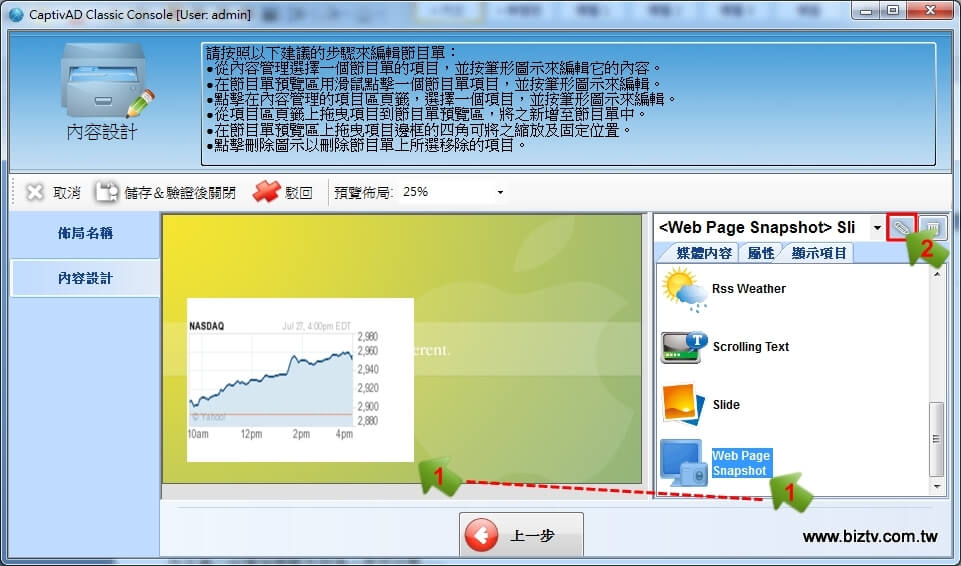961x566 pixels.
Task: Expand the Web Page Snapshot item dropdown
Action: point(877,228)
